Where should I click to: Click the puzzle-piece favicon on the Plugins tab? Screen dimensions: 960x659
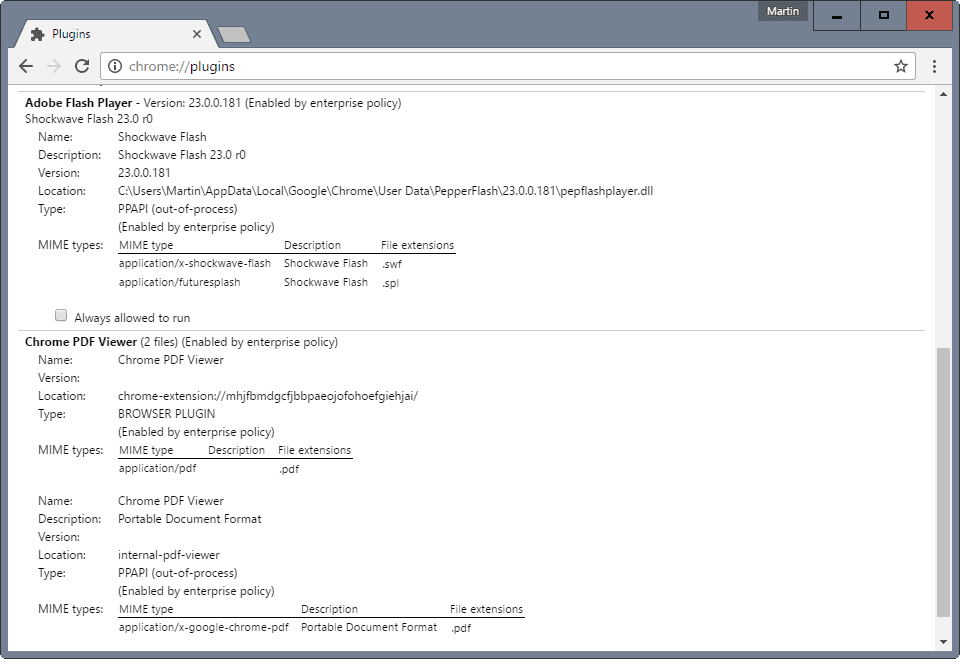click(x=40, y=33)
